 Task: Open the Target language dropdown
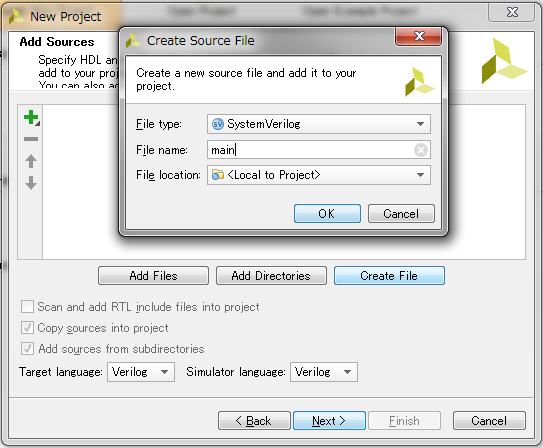coord(141,372)
